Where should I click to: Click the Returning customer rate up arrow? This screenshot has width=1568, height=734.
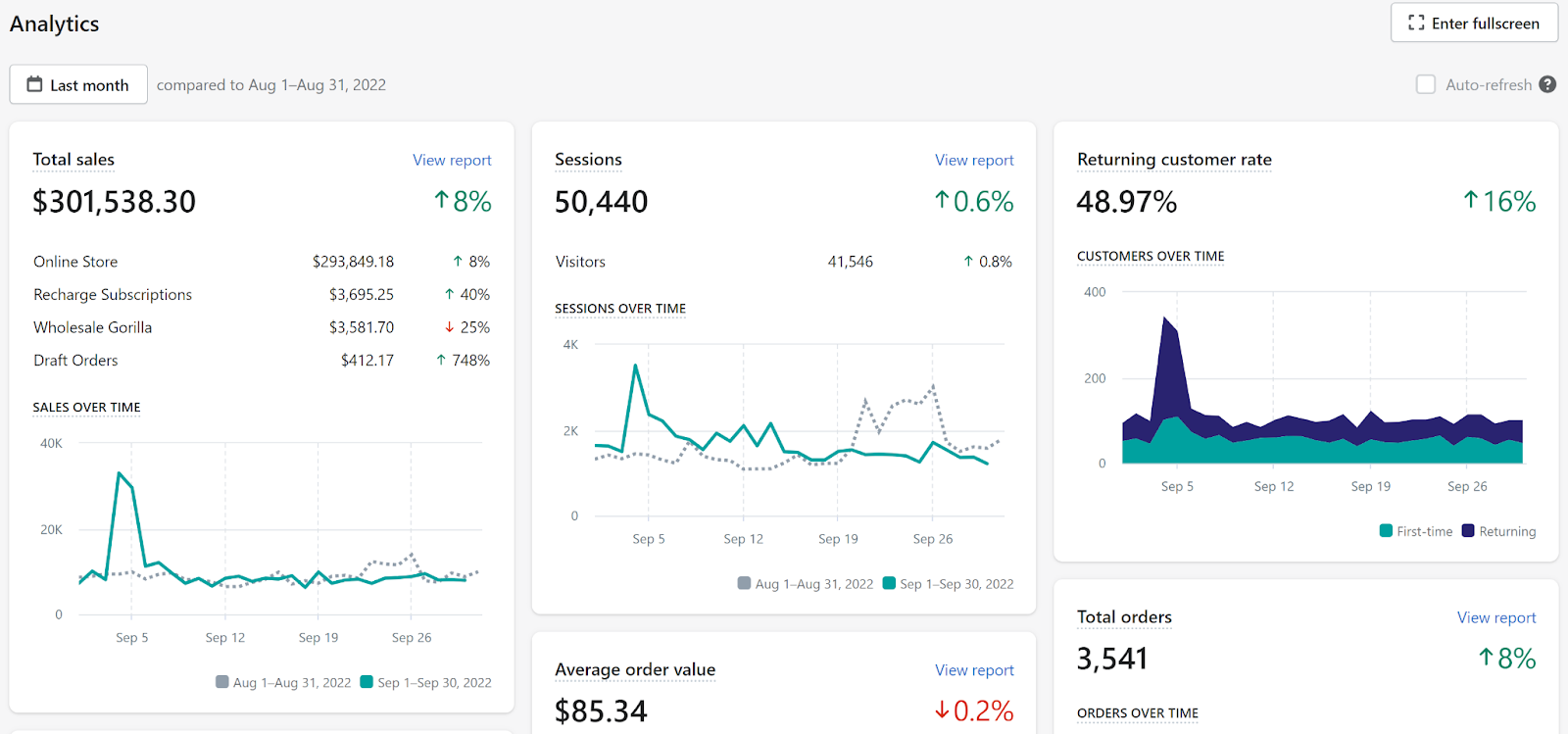(x=1470, y=201)
